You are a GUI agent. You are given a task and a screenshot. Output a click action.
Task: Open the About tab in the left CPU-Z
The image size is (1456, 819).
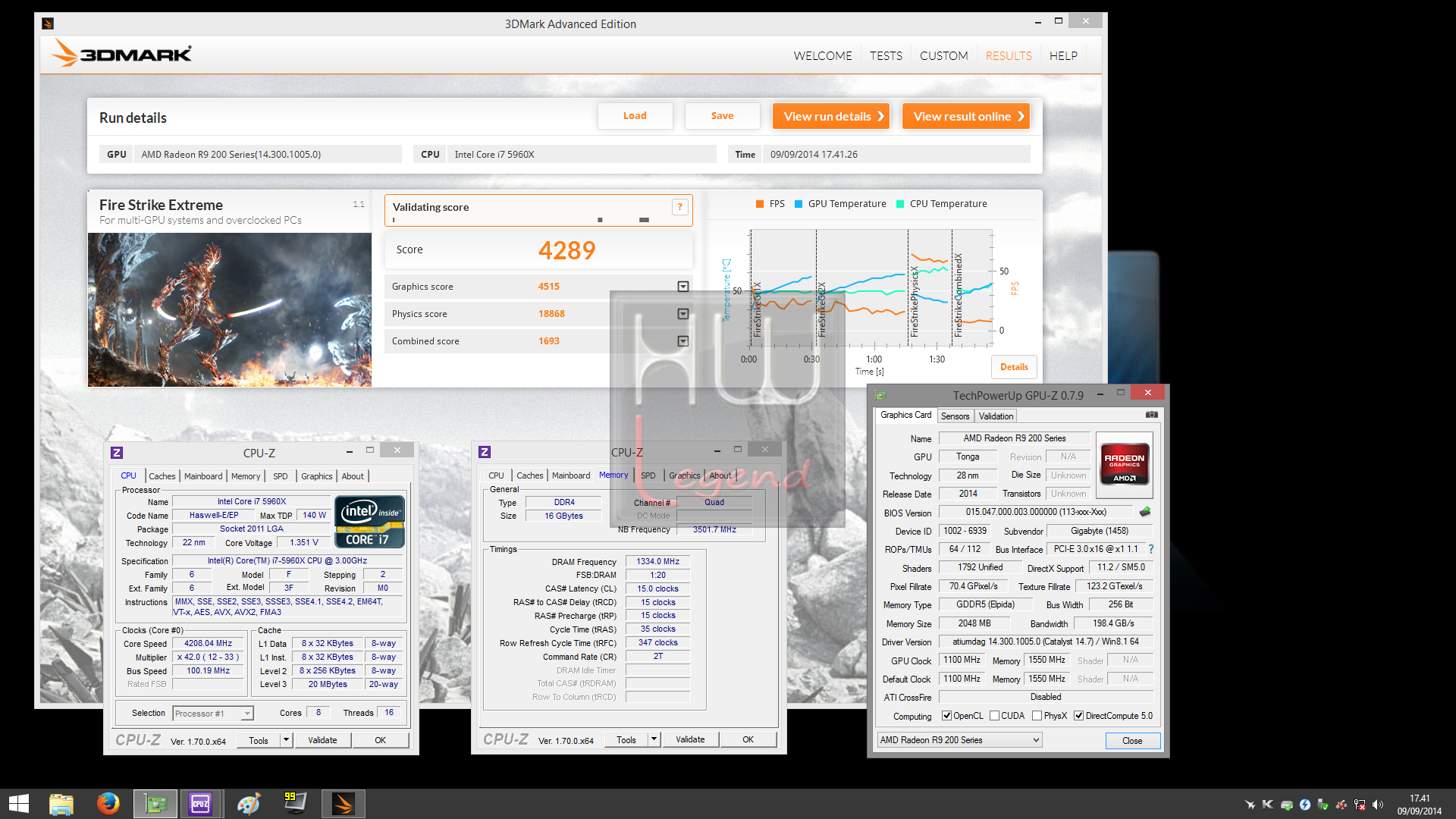(x=353, y=476)
